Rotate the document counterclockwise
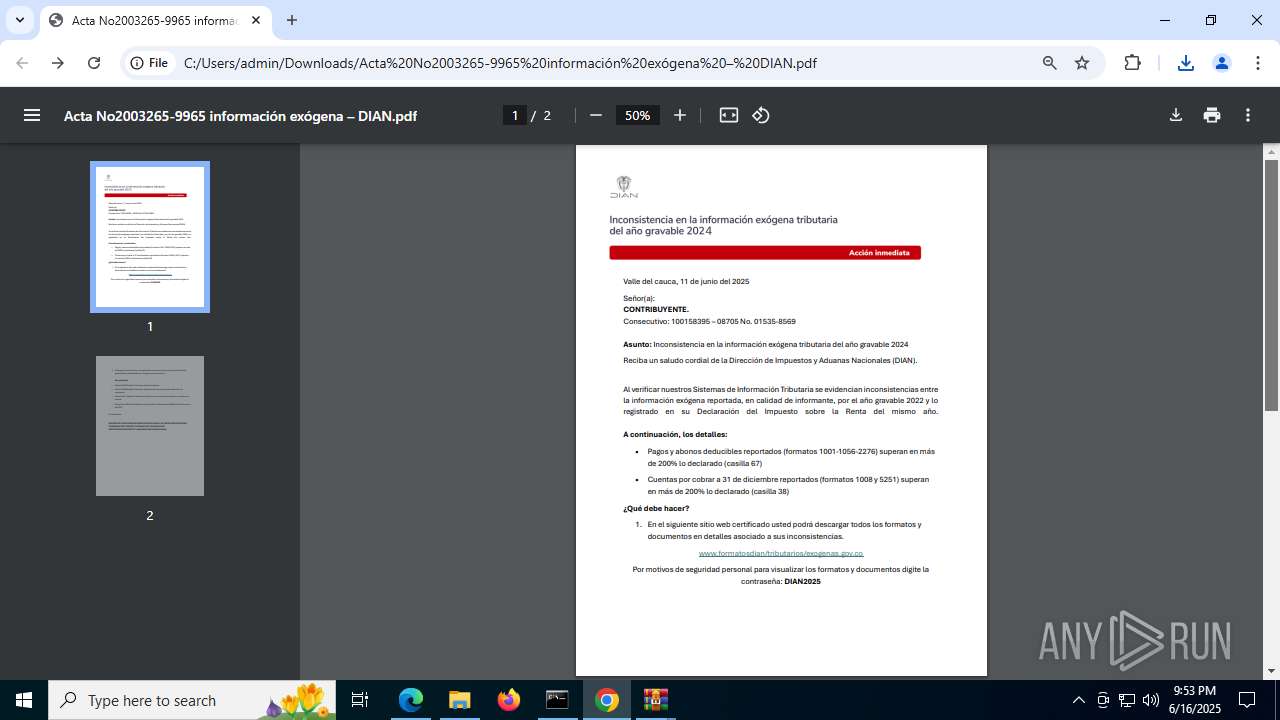Screen dimensions: 1280x720 [761, 115]
